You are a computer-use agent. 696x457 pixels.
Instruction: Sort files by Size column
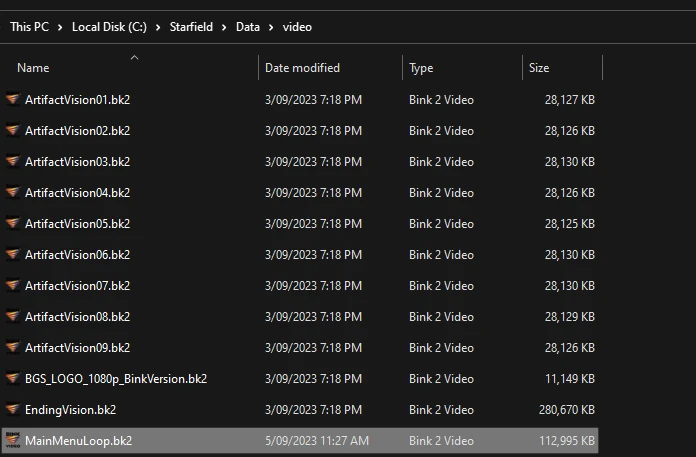pyautogui.click(x=539, y=68)
